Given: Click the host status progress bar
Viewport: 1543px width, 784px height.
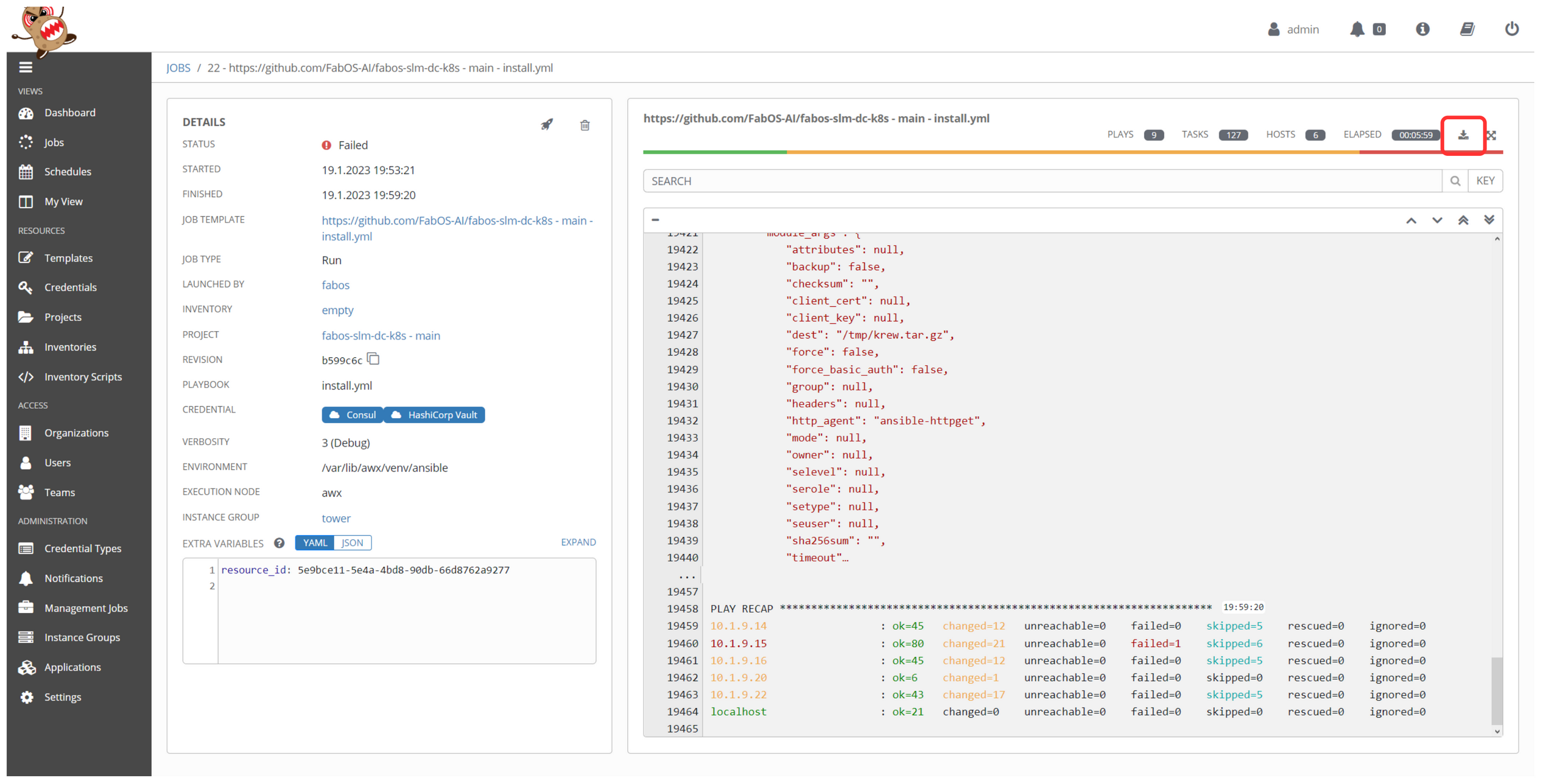Looking at the screenshot, I should [1073, 152].
